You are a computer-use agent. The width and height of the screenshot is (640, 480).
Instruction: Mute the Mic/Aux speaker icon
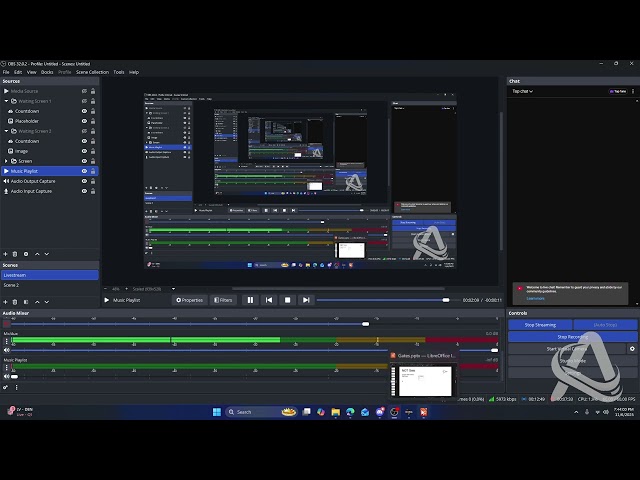pyautogui.click(x=6, y=350)
